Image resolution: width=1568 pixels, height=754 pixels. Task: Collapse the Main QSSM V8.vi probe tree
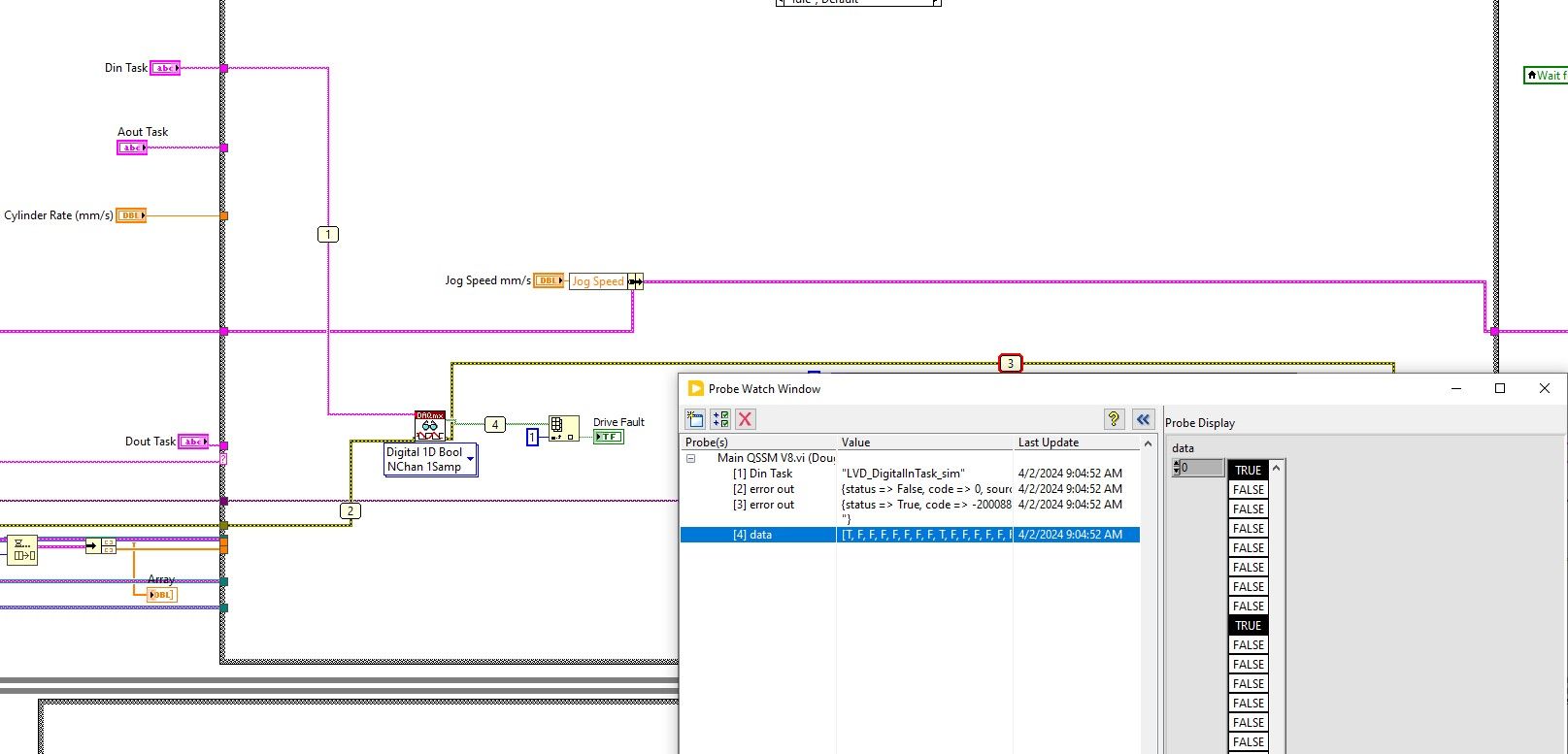pos(691,458)
